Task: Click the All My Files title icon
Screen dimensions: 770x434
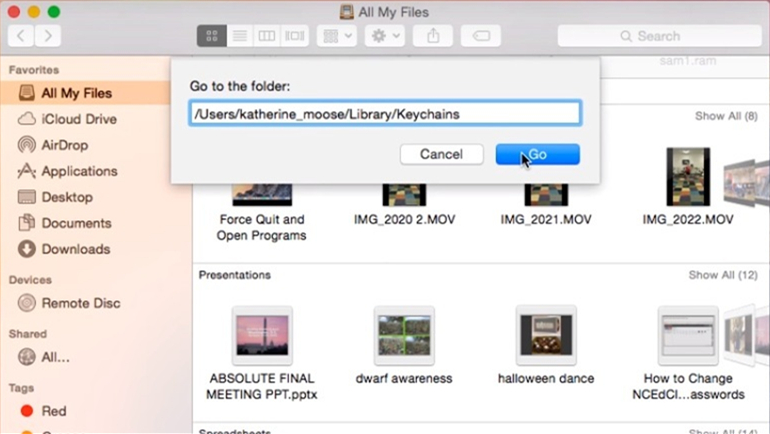Action: [x=347, y=12]
